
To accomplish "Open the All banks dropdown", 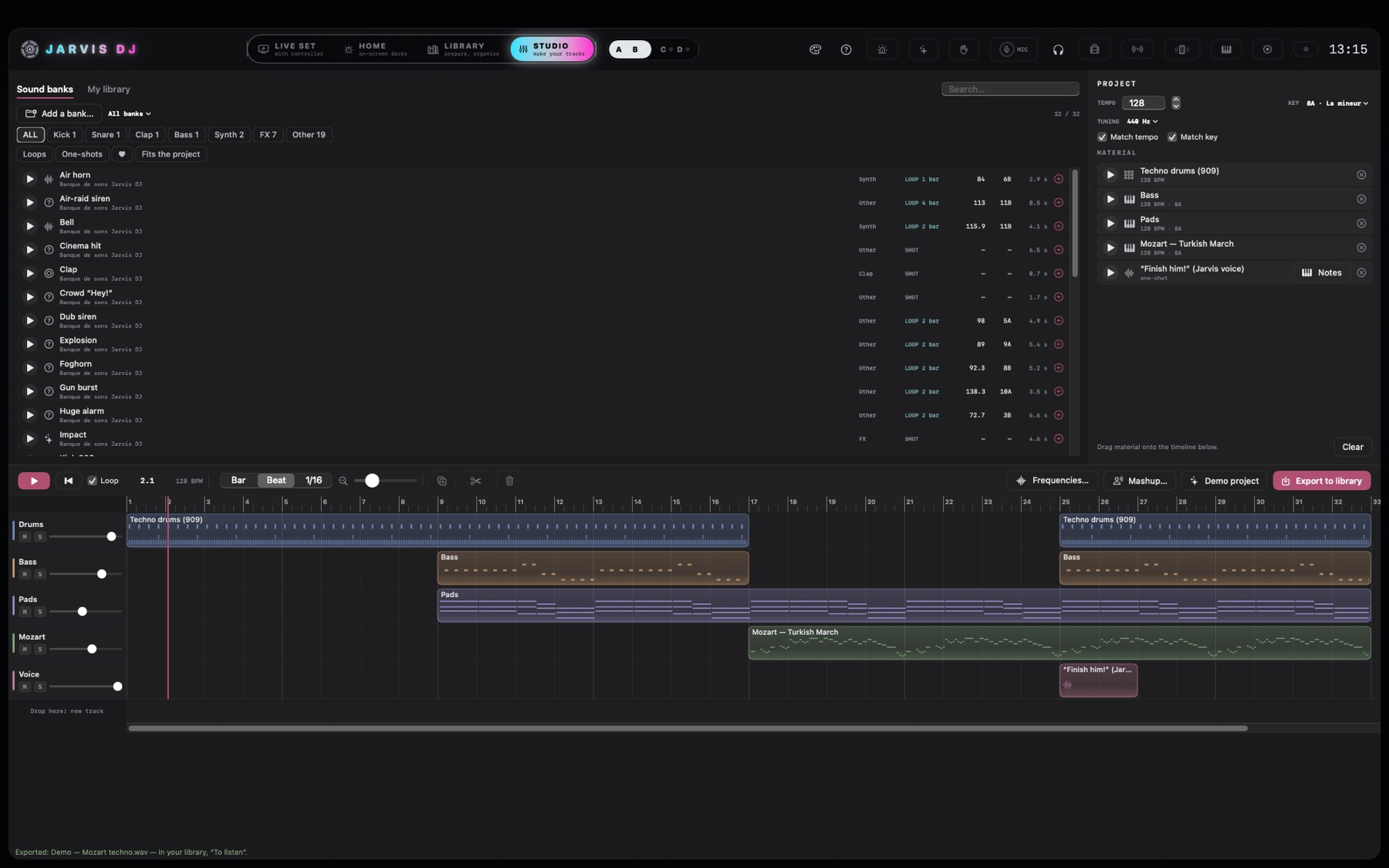I will click(129, 113).
